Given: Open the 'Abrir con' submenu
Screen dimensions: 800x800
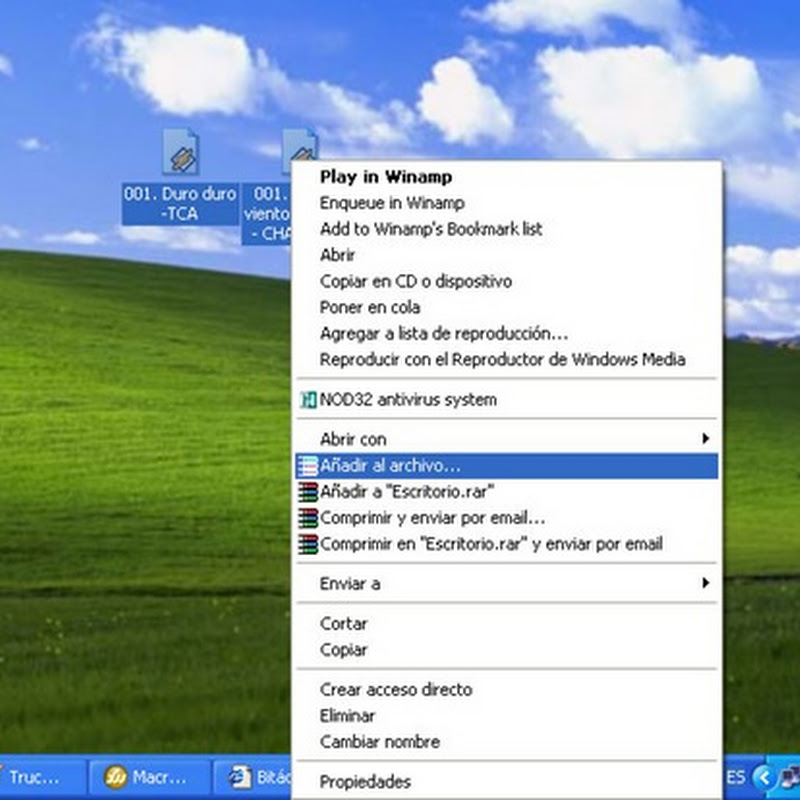Looking at the screenshot, I should pyautogui.click(x=507, y=439).
